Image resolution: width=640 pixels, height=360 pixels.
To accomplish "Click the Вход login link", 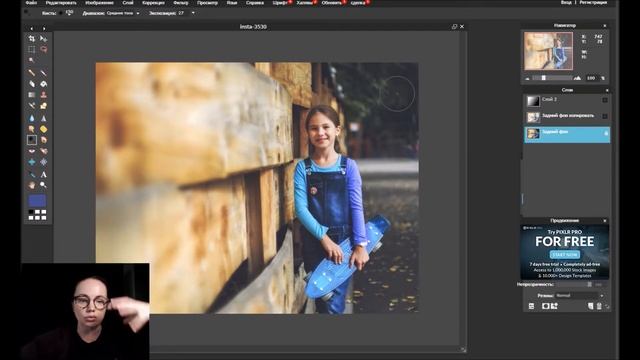I will tap(566, 2).
